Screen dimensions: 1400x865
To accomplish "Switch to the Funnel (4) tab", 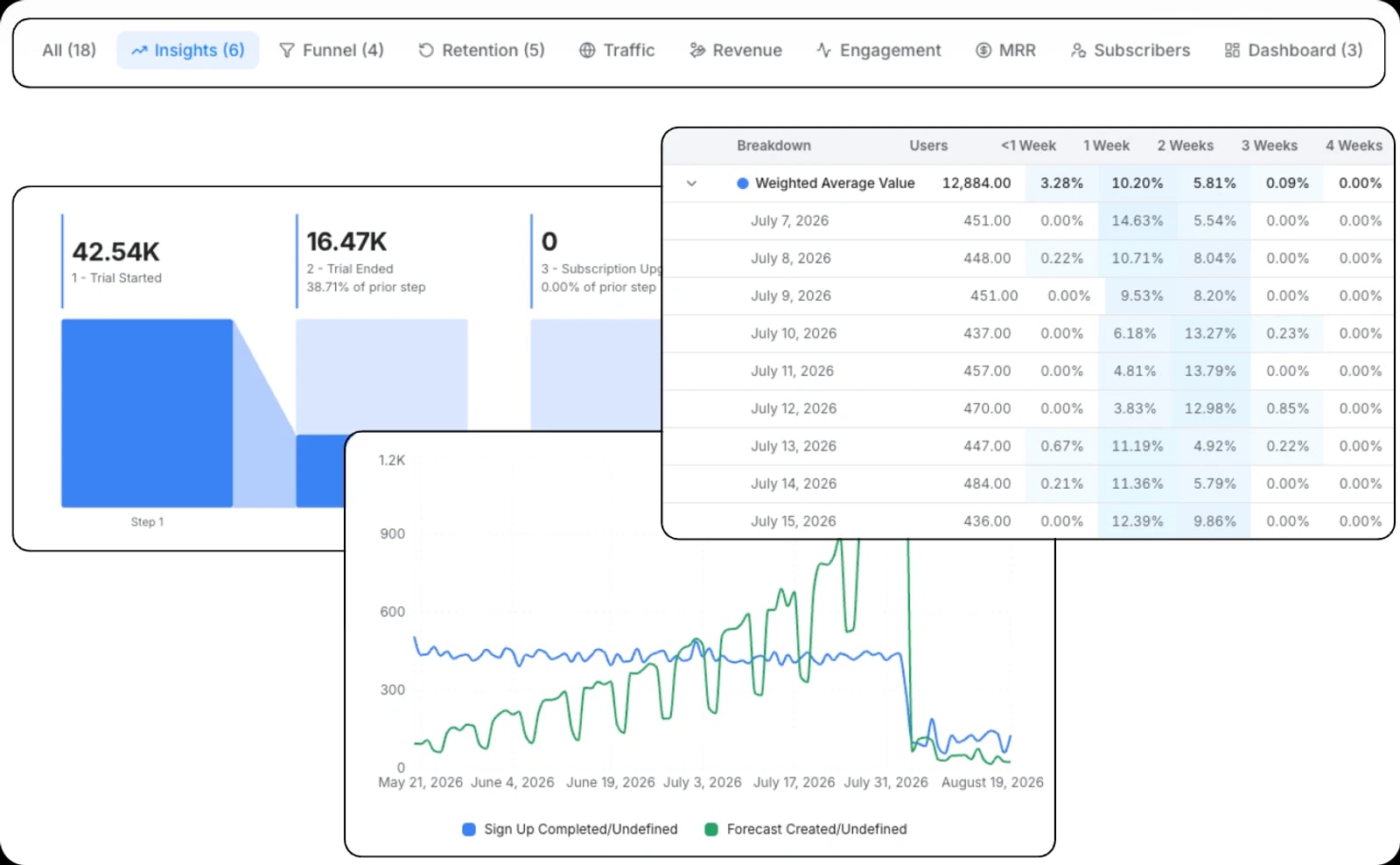I will 331,51.
